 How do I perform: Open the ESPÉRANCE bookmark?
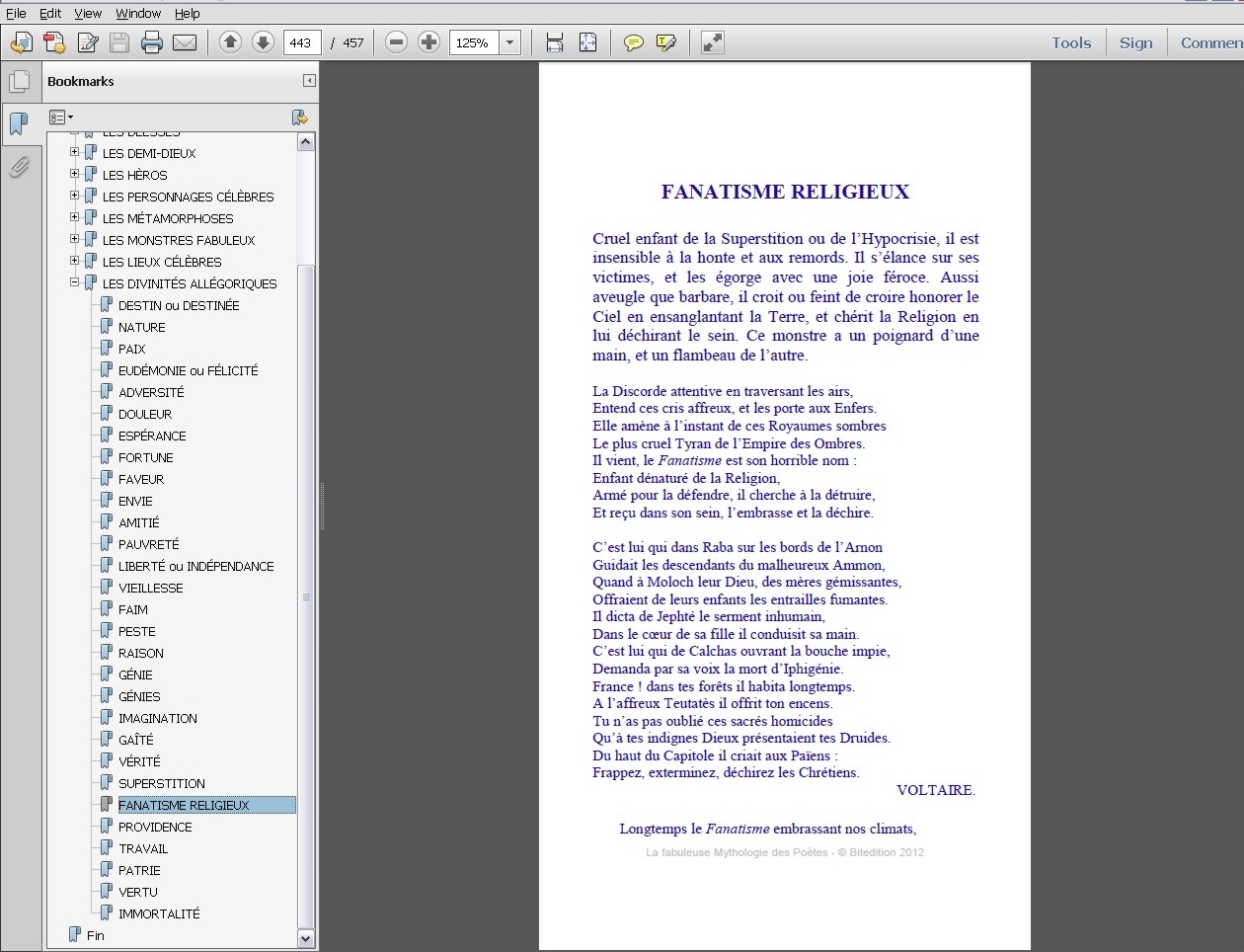[x=152, y=436]
